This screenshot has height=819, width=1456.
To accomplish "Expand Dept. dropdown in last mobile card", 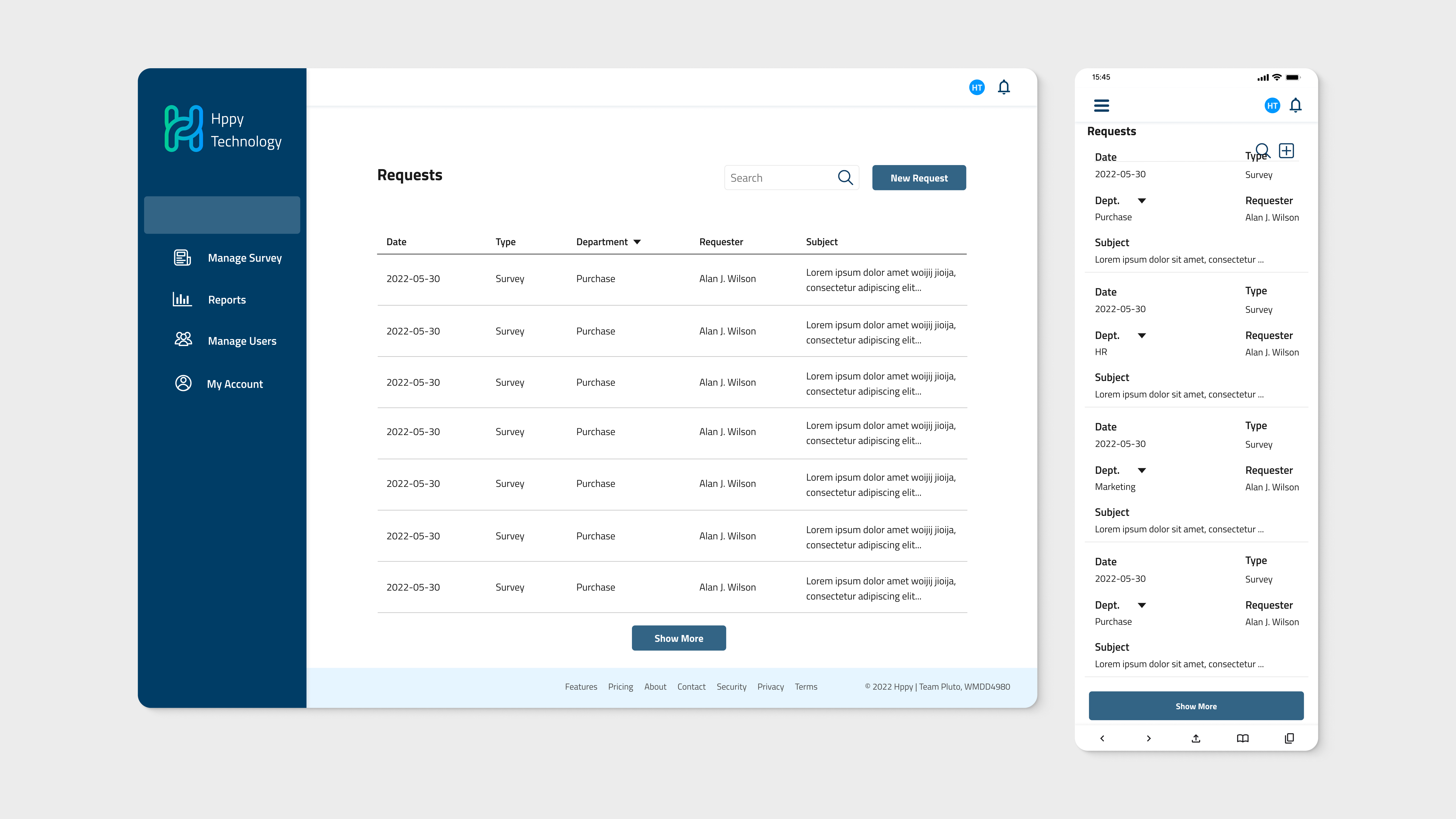I will tap(1142, 605).
